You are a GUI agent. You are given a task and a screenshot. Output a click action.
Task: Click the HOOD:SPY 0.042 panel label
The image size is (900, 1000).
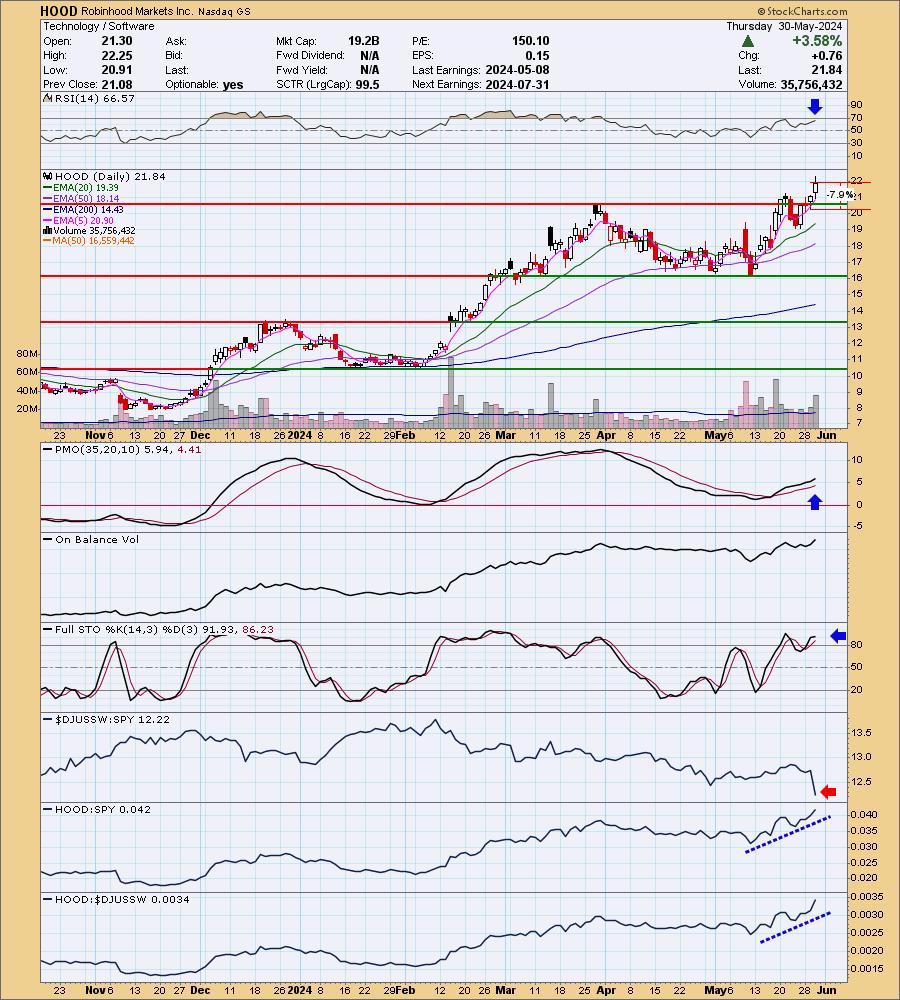coord(103,809)
